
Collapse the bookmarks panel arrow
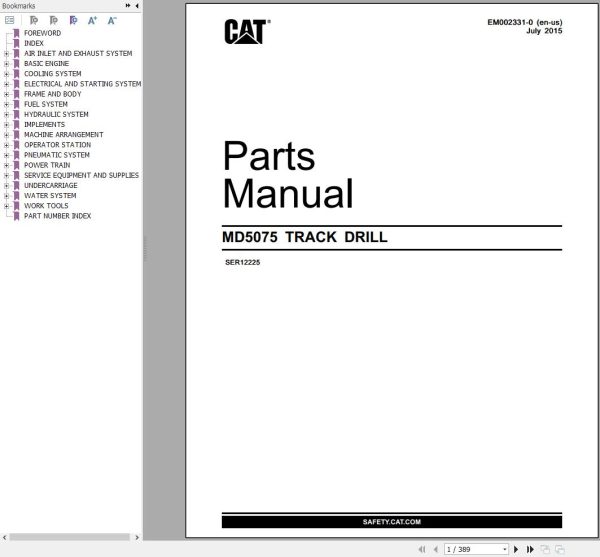[x=137, y=5]
